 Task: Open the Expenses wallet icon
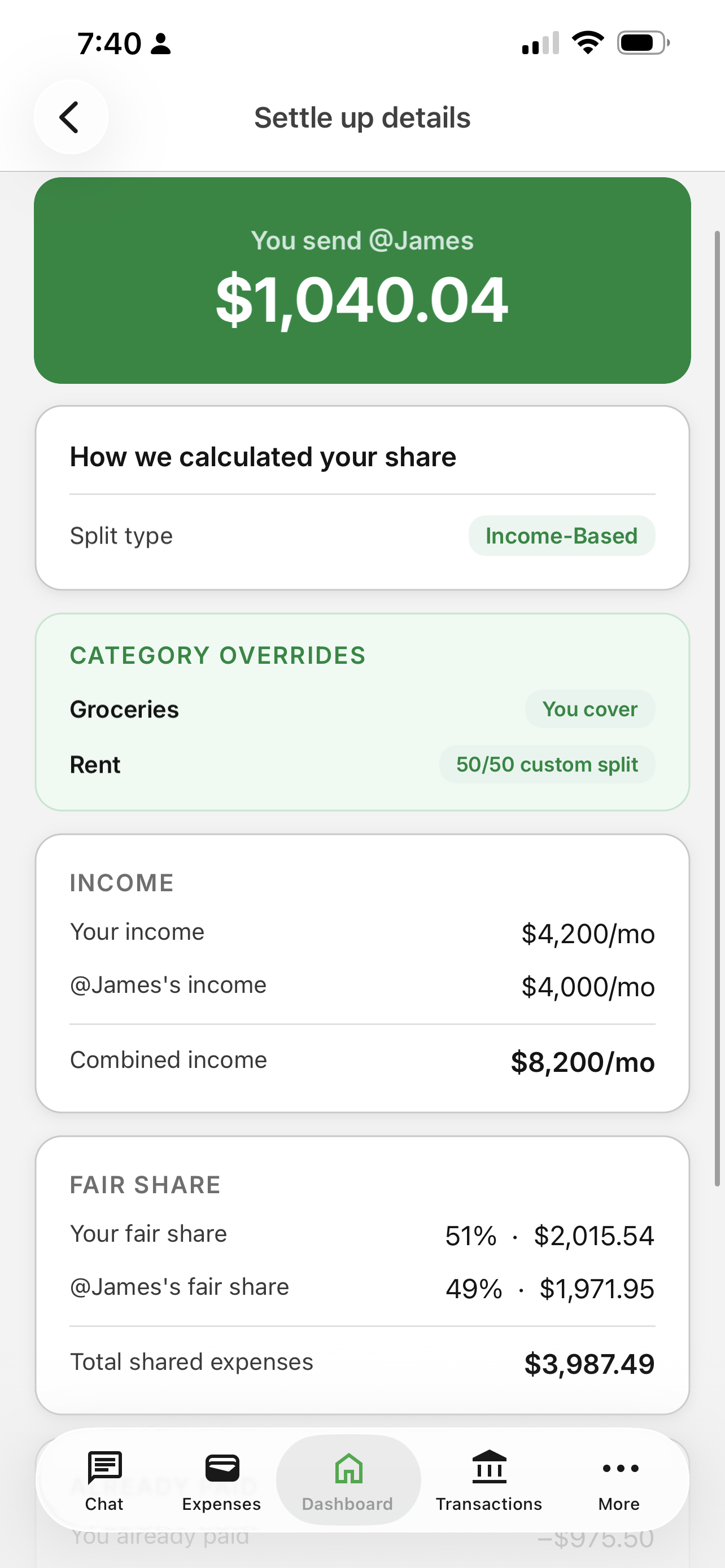pyautogui.click(x=222, y=1468)
